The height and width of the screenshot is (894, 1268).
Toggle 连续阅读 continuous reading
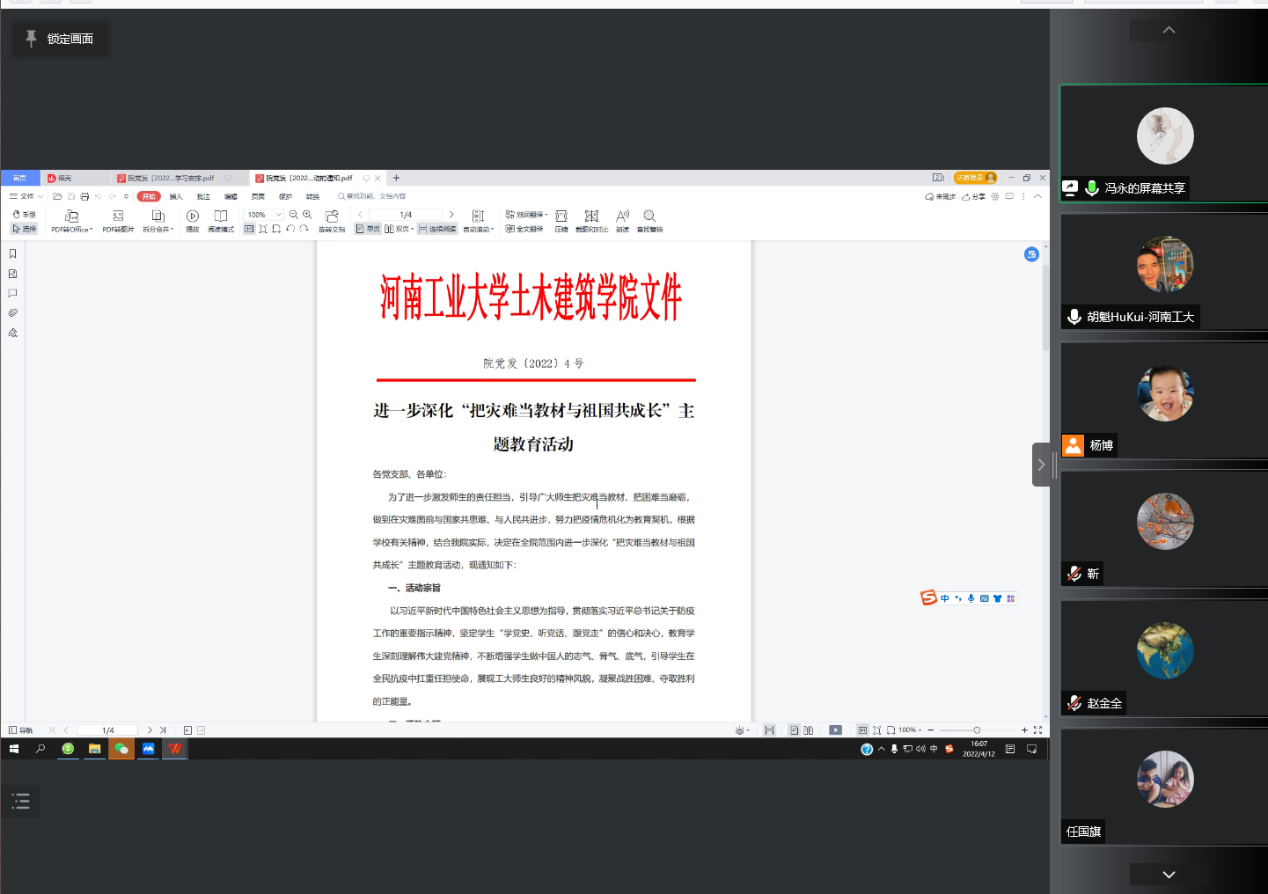(437, 229)
